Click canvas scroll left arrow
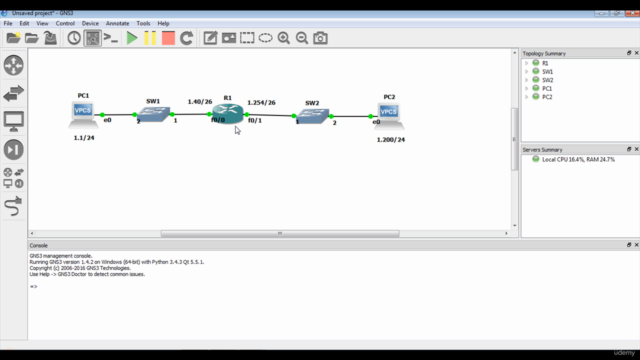640x360 pixels. coord(32,233)
